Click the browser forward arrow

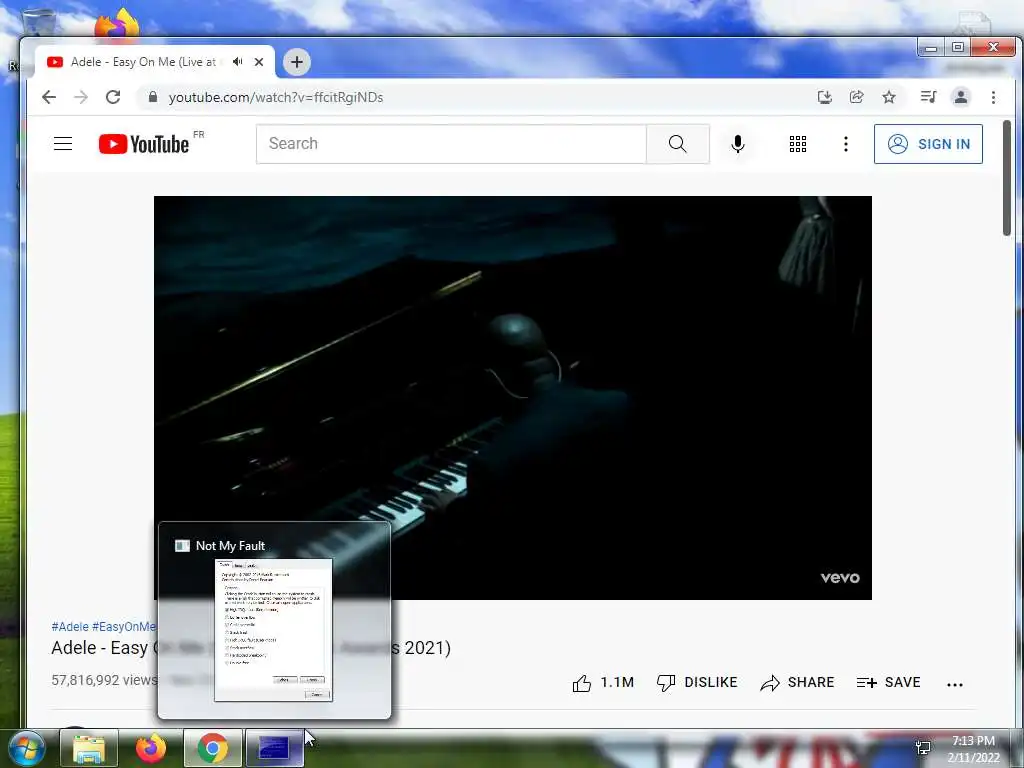pyautogui.click(x=81, y=97)
